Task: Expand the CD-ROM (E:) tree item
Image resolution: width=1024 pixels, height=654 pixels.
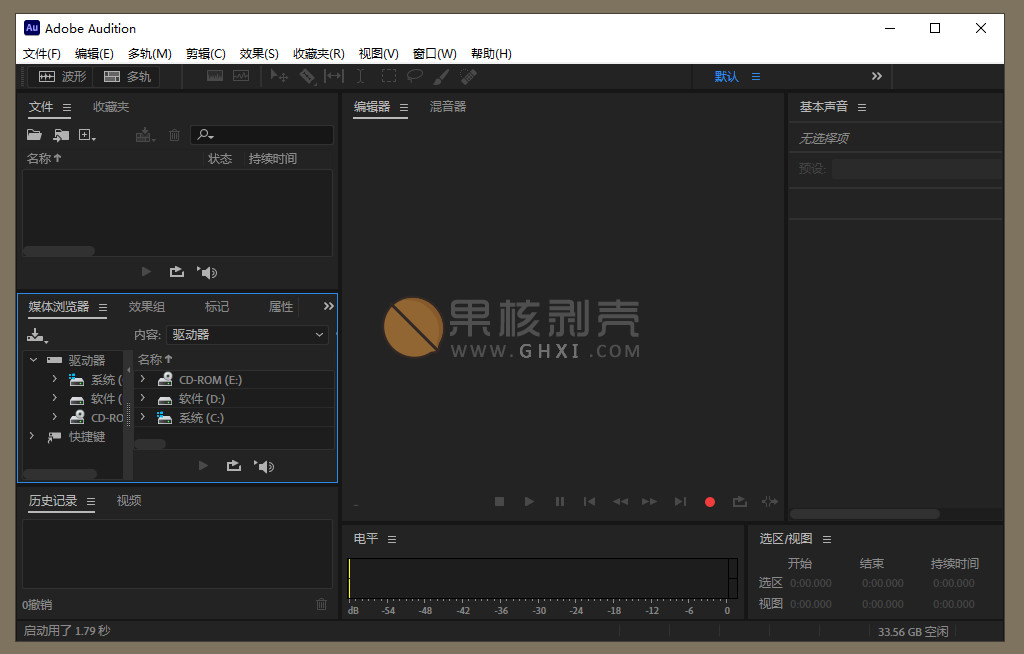Action: [x=143, y=380]
